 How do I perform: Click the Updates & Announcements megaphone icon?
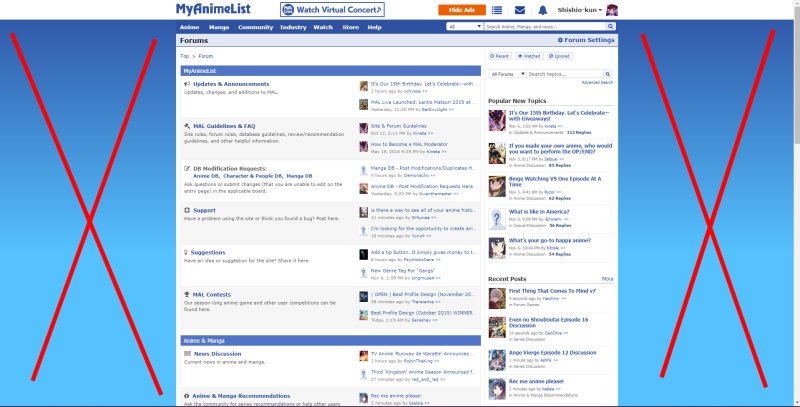pyautogui.click(x=187, y=84)
